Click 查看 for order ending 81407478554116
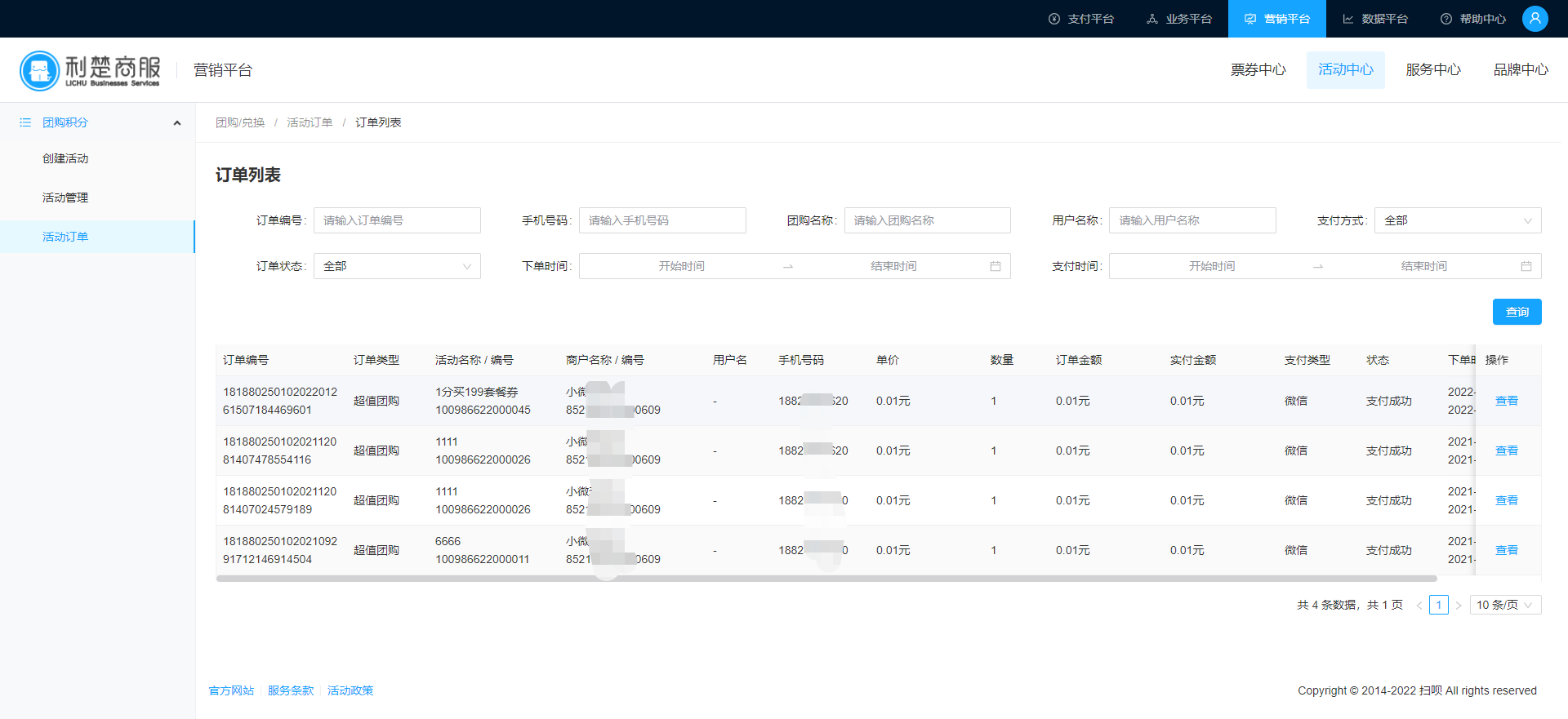The image size is (1568, 719). tap(1506, 450)
